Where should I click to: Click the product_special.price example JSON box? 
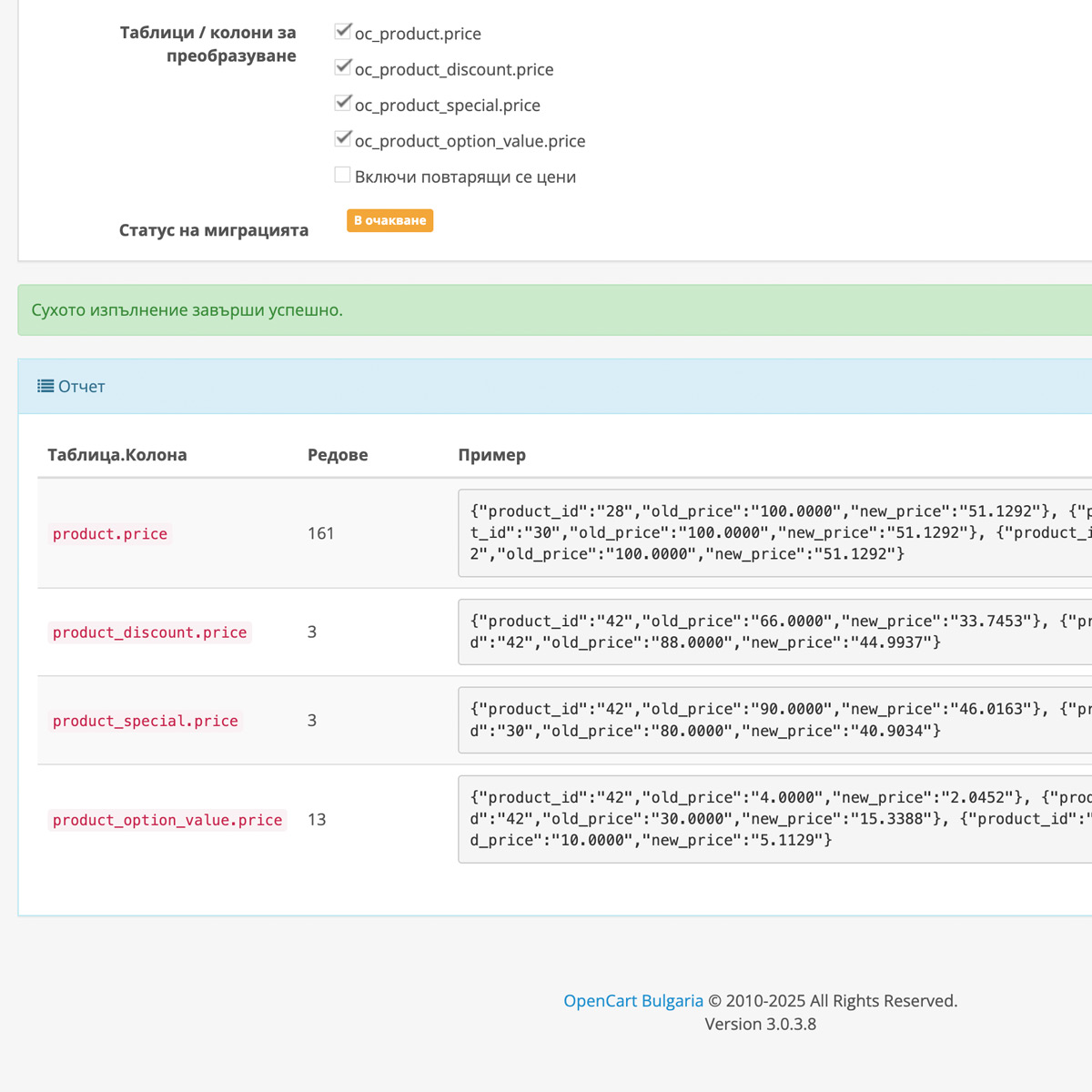coord(773,720)
